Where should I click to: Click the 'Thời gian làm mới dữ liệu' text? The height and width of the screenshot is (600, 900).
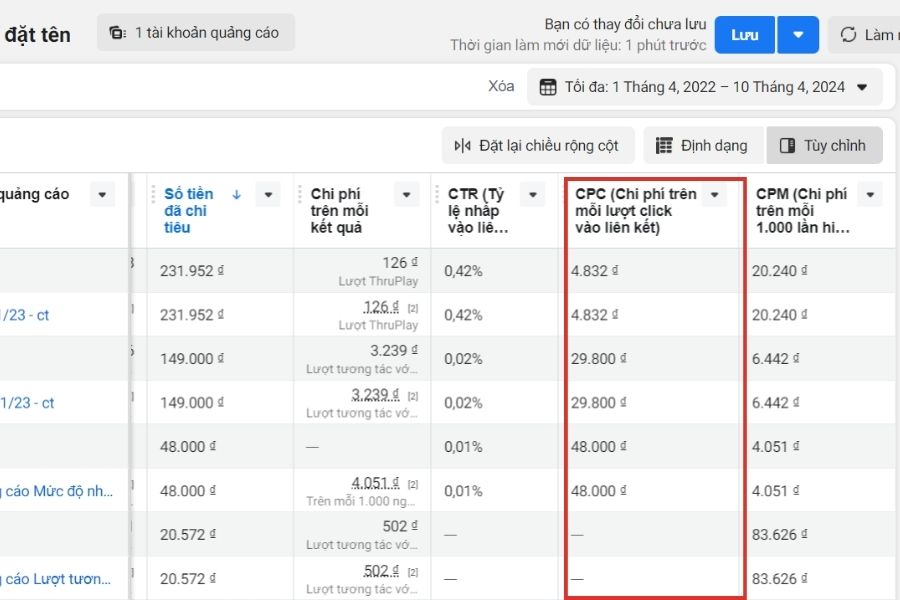tap(578, 45)
